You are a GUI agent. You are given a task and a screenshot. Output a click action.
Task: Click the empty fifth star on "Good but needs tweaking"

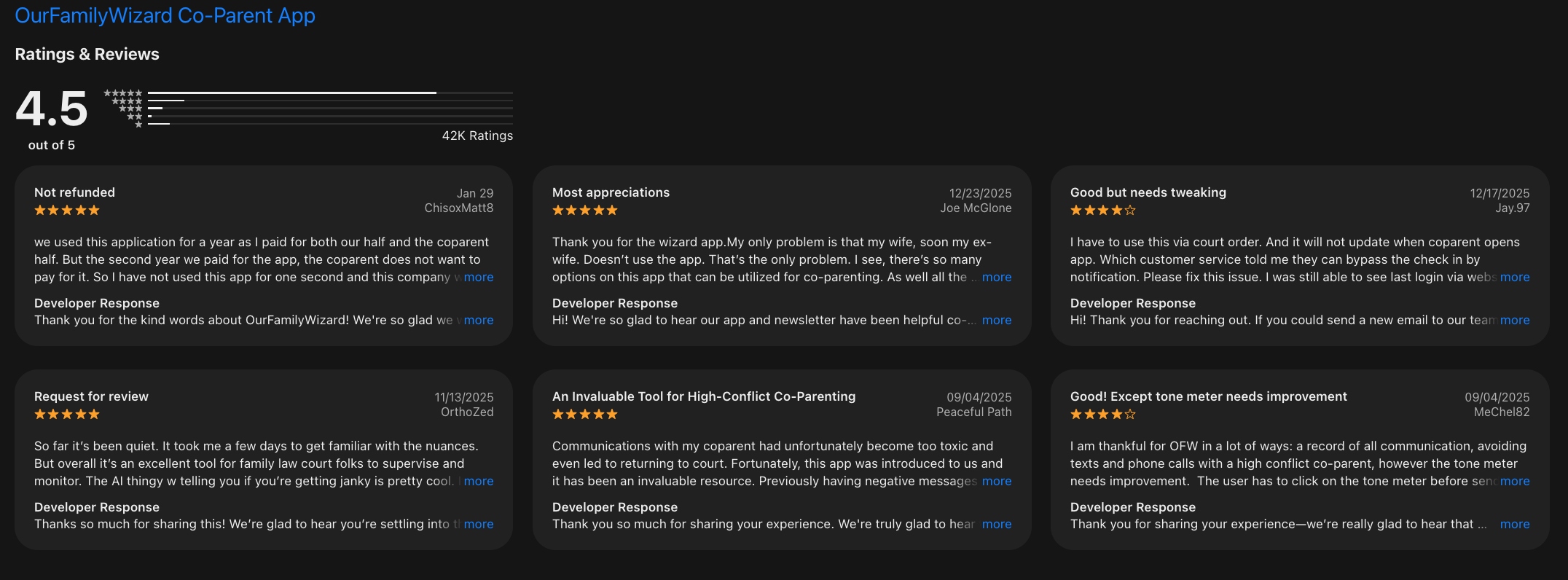coord(1130,210)
